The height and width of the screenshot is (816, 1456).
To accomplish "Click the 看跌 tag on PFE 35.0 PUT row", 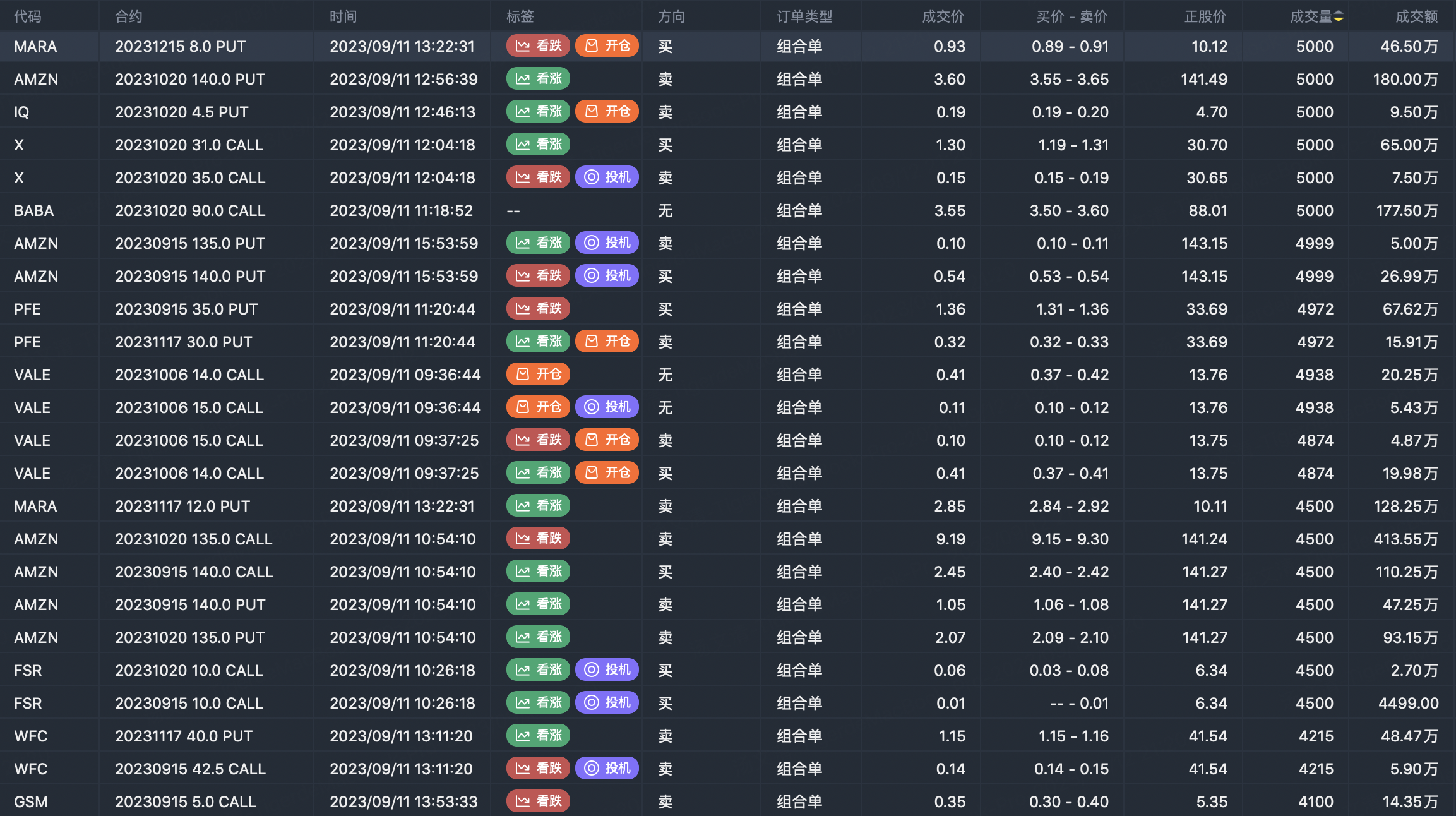I will click(538, 309).
